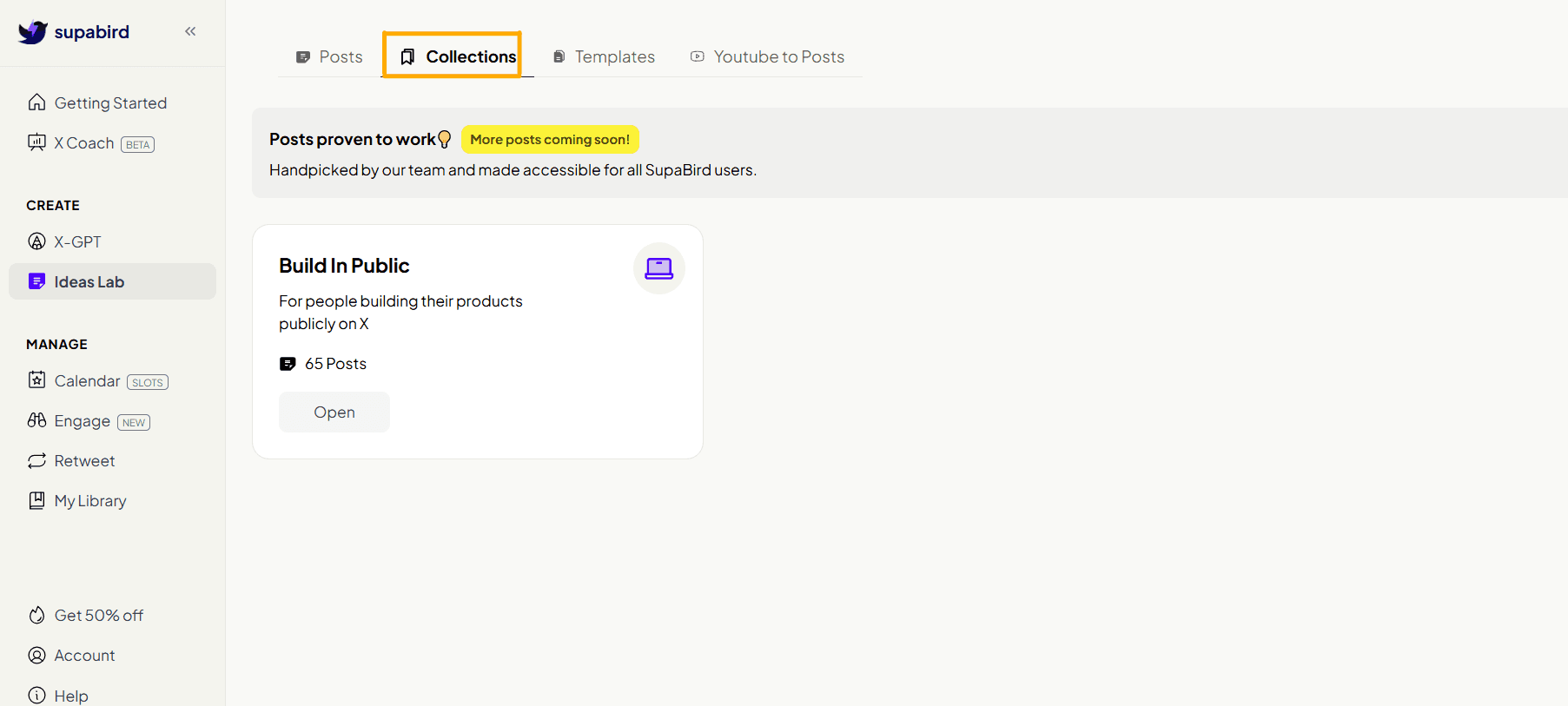
Task: Click the 65 Posts count
Action: tap(335, 364)
